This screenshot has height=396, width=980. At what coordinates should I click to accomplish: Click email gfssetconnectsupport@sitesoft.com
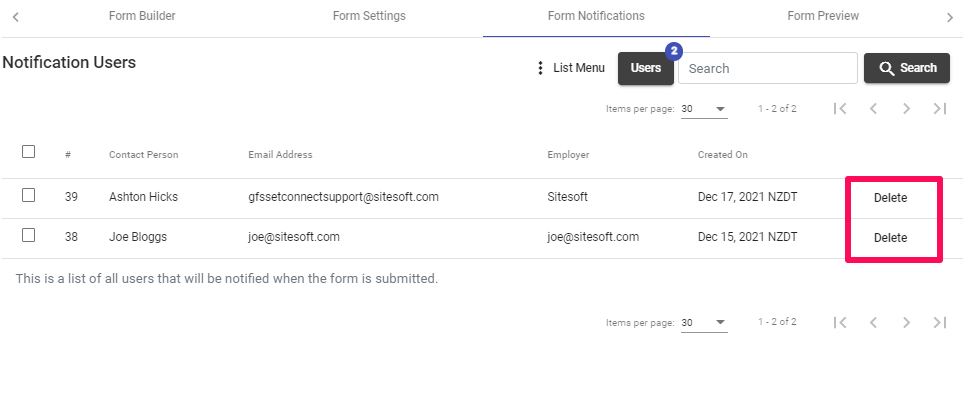(x=343, y=197)
